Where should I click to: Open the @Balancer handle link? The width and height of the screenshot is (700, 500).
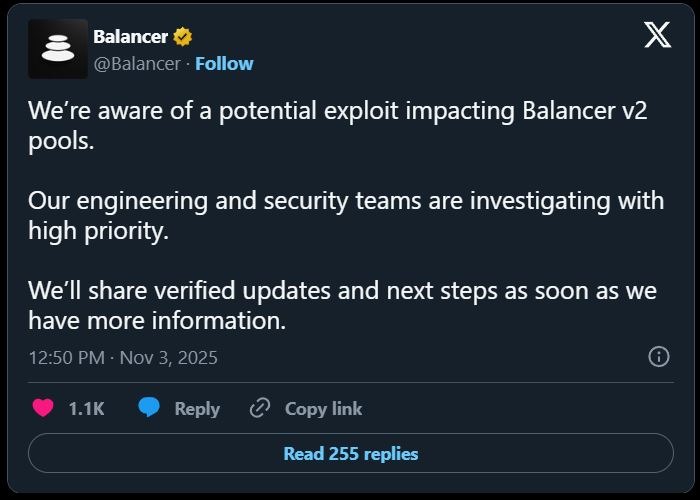pos(137,63)
